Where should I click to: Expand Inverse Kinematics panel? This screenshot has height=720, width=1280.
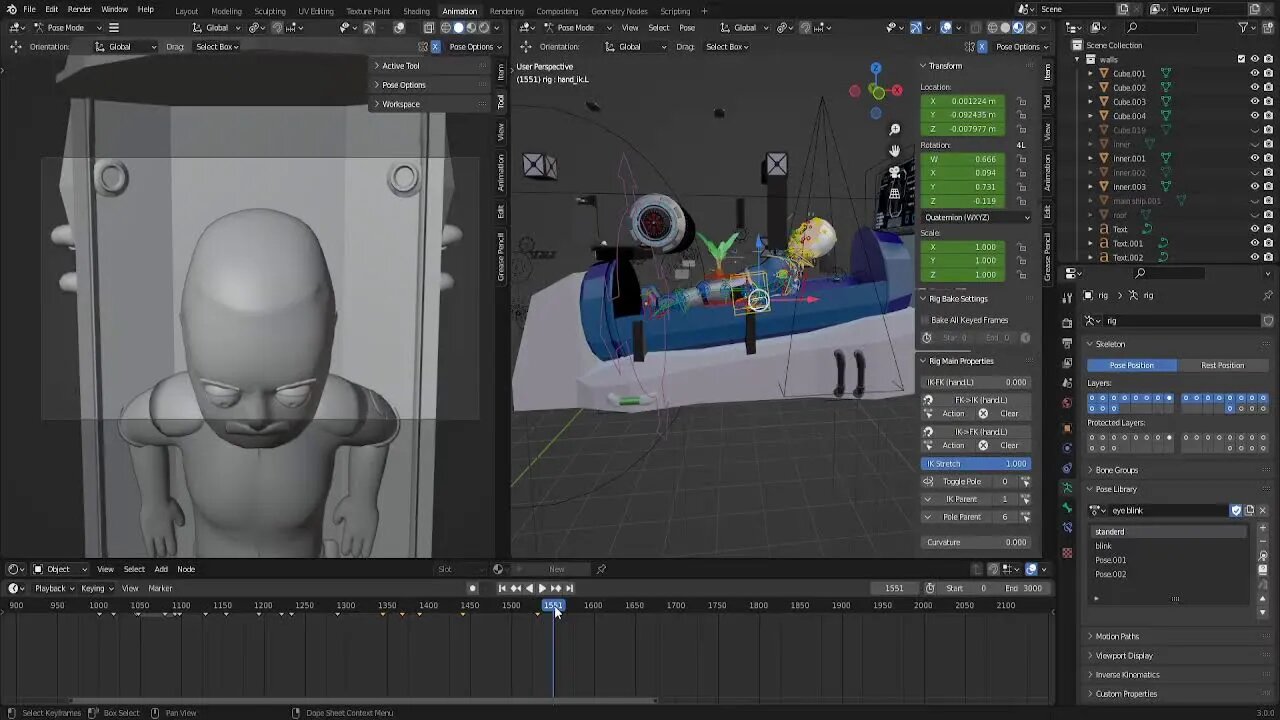coord(1127,675)
